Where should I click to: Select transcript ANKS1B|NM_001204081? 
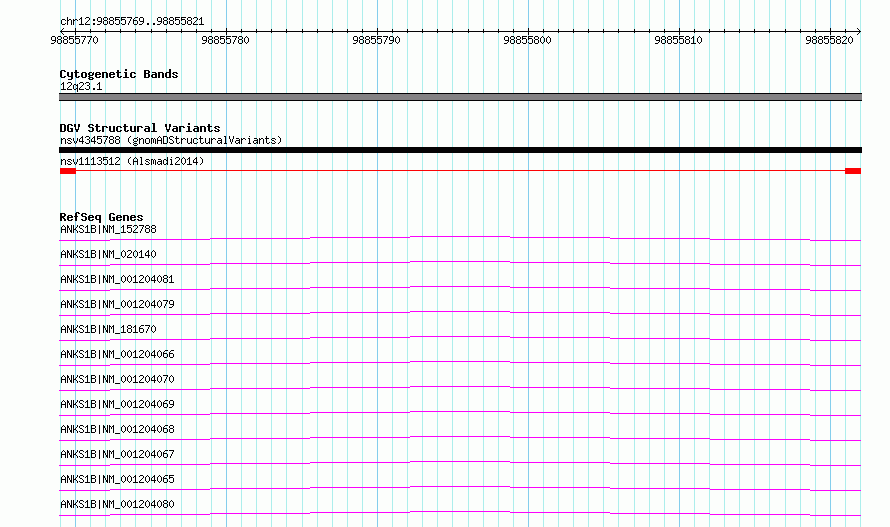pyautogui.click(x=117, y=279)
